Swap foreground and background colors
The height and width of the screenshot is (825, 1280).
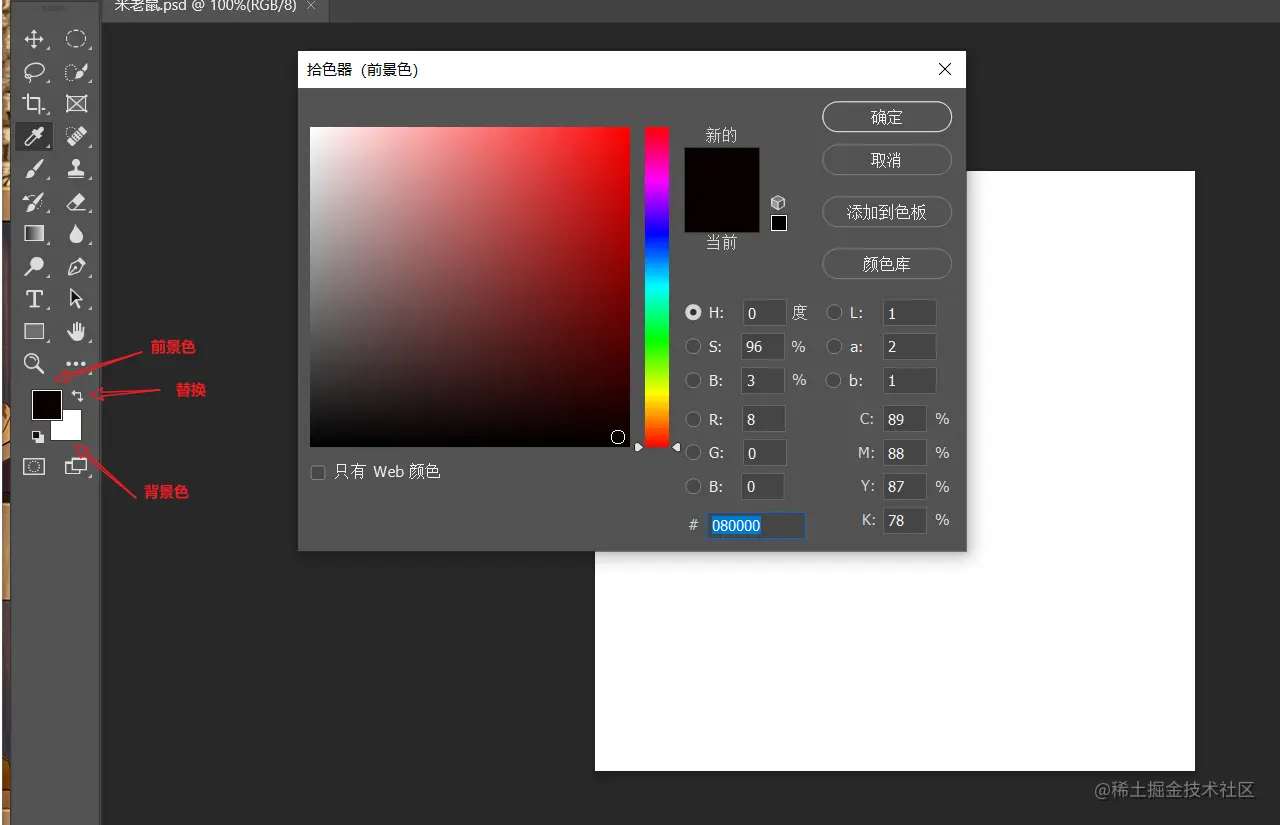coord(79,394)
